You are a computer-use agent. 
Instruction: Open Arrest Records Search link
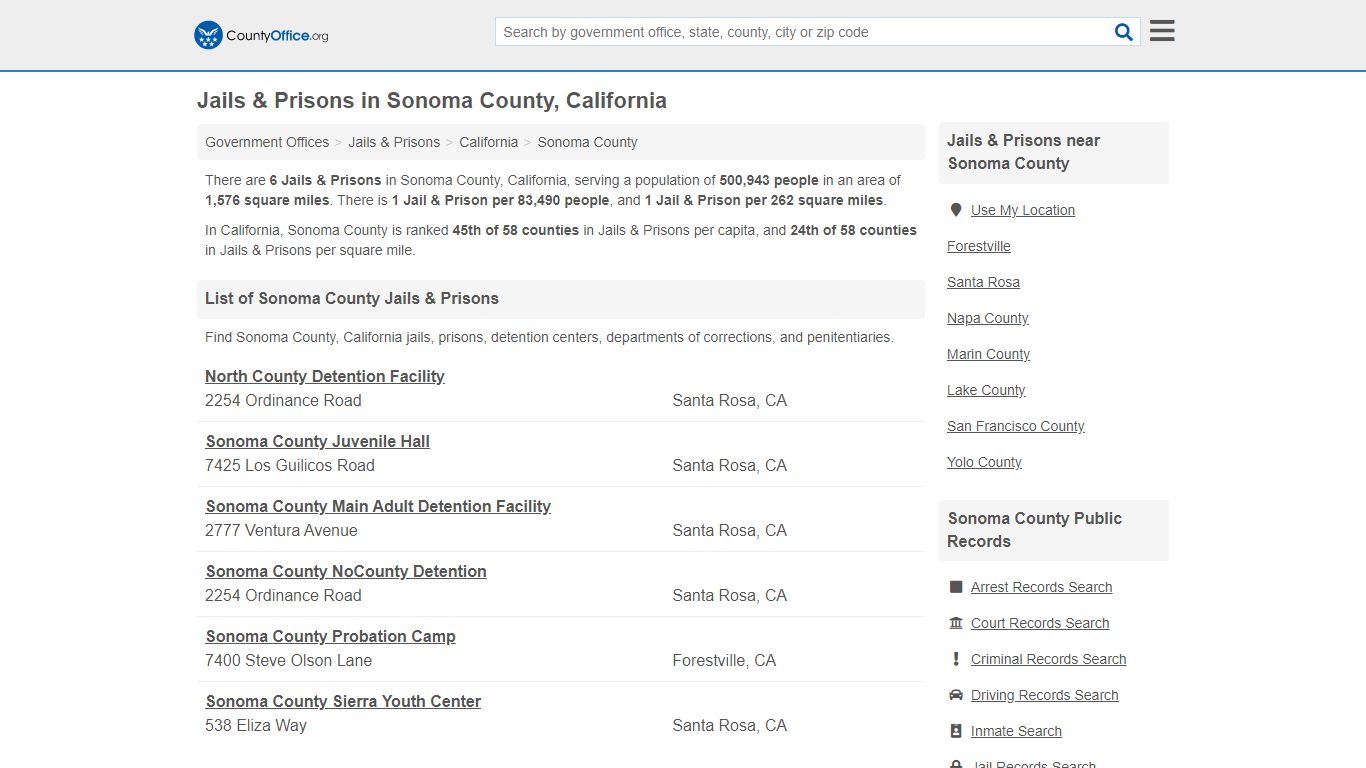click(x=1042, y=587)
